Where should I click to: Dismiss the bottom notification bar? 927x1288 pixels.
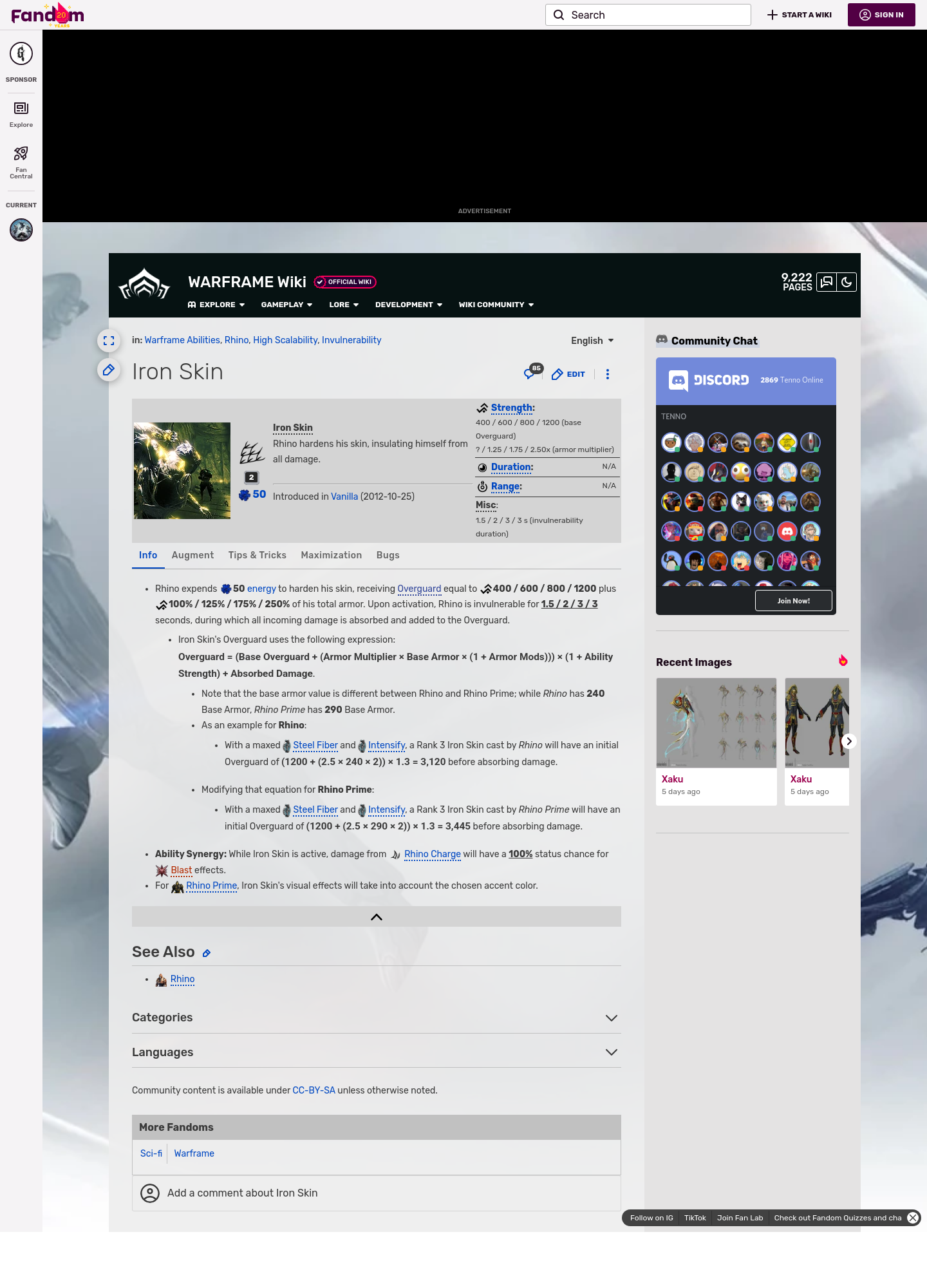[x=913, y=1218]
